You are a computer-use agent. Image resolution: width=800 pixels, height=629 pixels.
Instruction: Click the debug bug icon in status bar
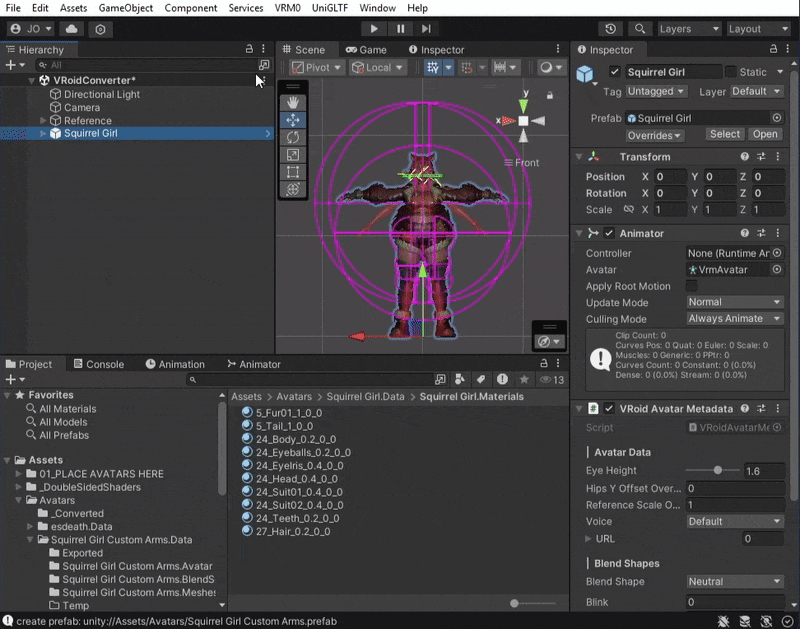pyautogui.click(x=723, y=621)
